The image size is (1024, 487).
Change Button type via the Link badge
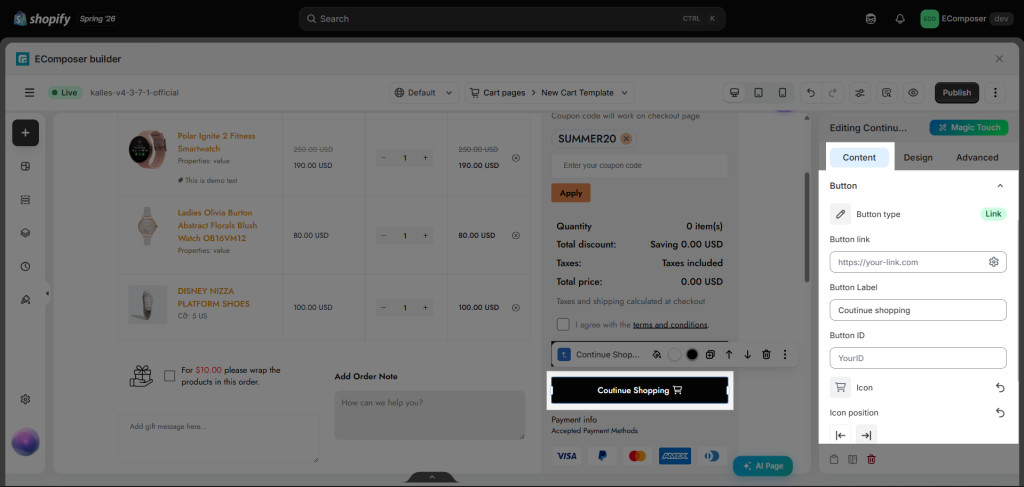point(993,213)
